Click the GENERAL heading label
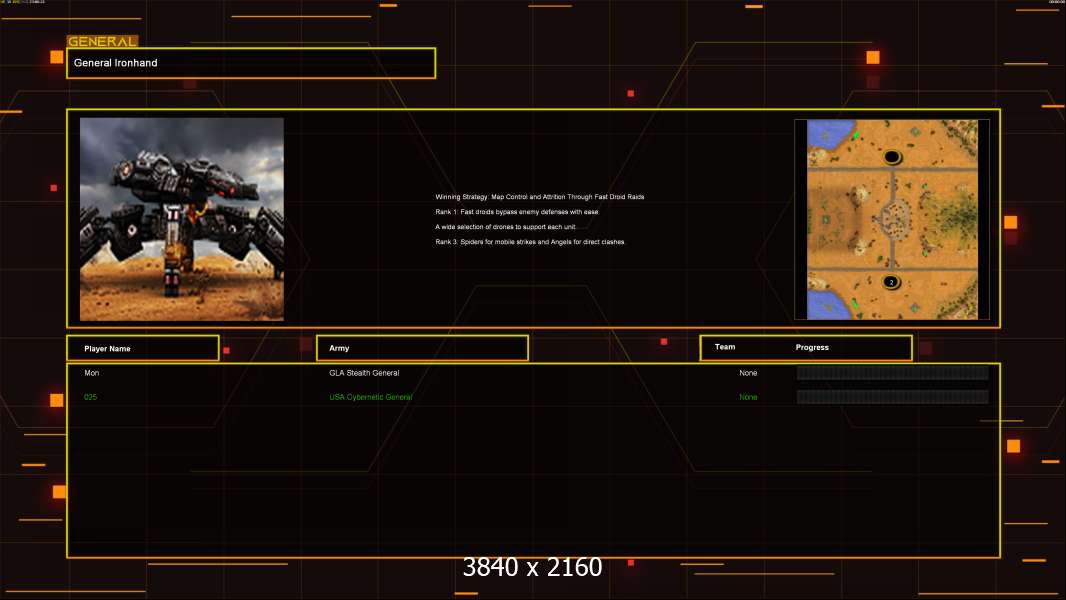Viewport: 1066px width, 600px height. tap(103, 41)
